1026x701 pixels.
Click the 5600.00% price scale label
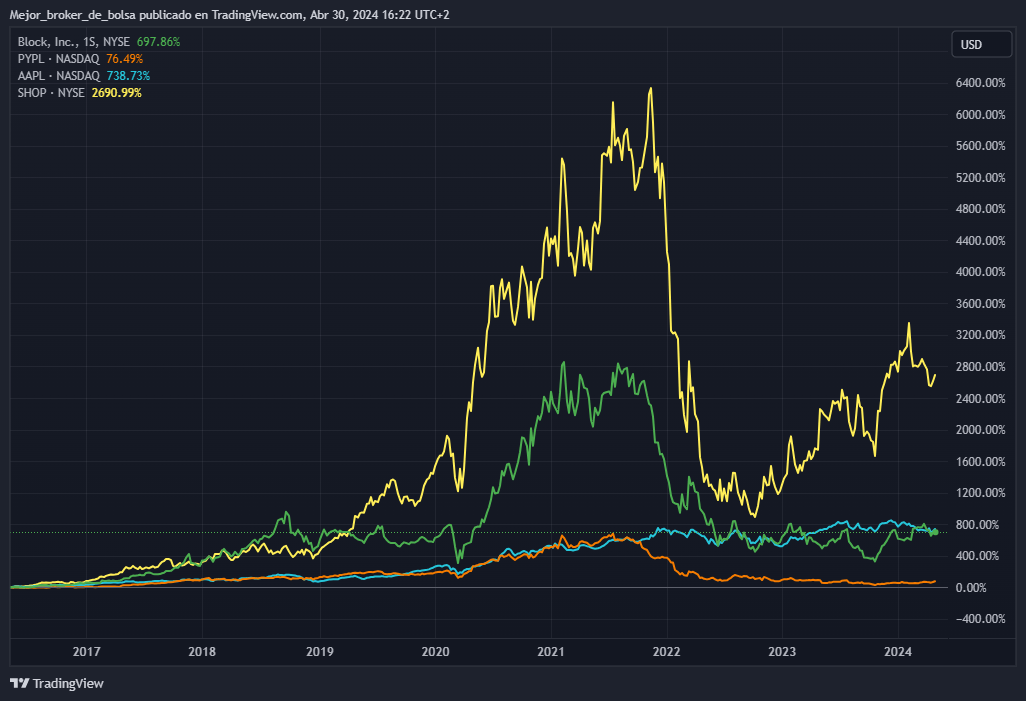click(980, 146)
